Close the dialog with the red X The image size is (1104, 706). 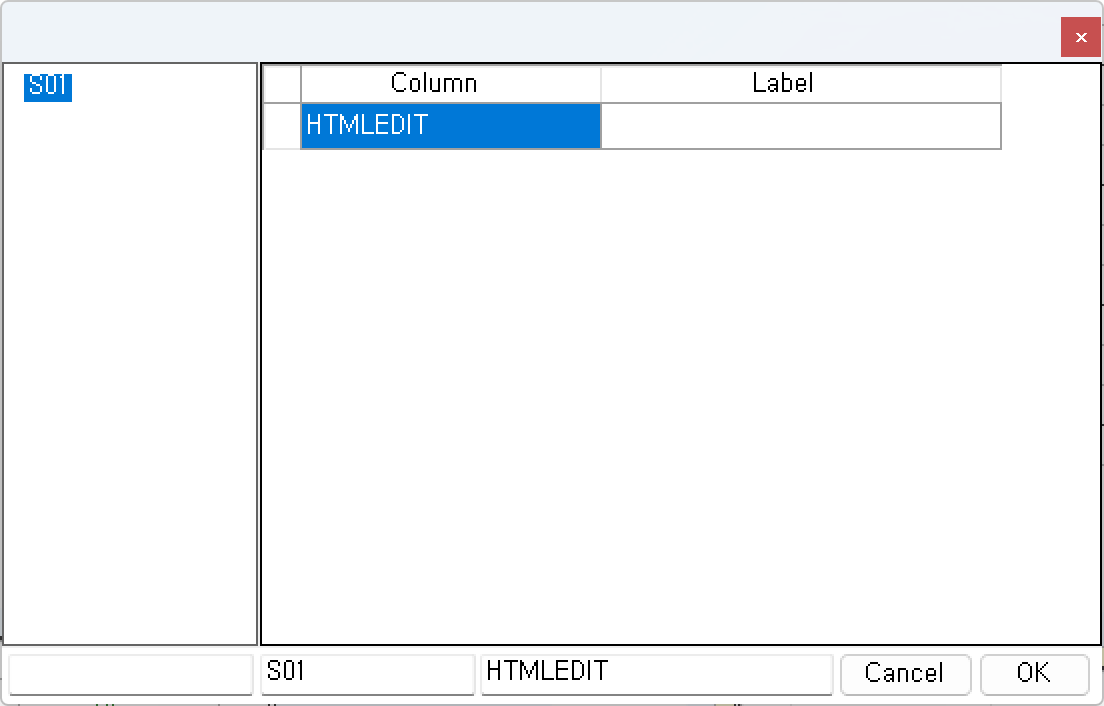1081,38
